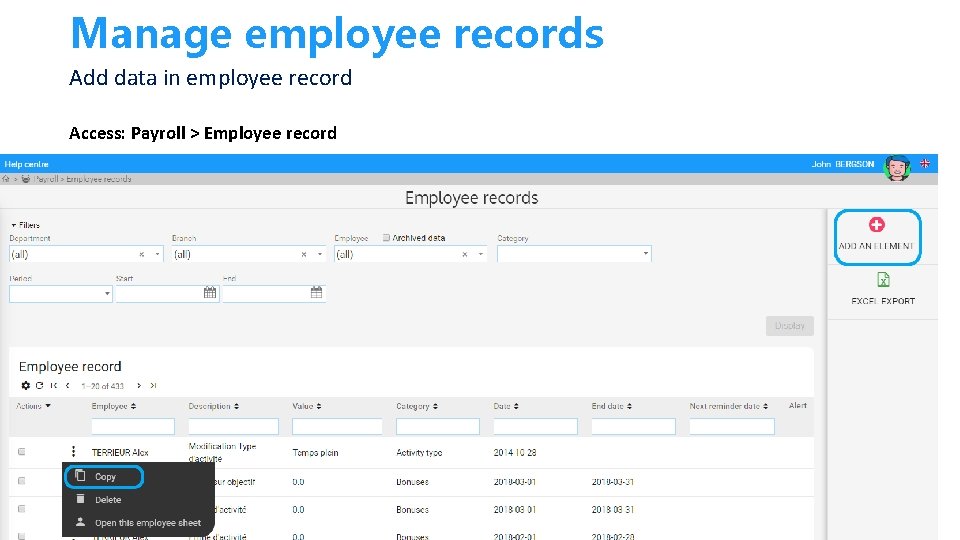The image size is (960, 540).
Task: Click the 'Temps plein' value cell
Action: (x=315, y=452)
